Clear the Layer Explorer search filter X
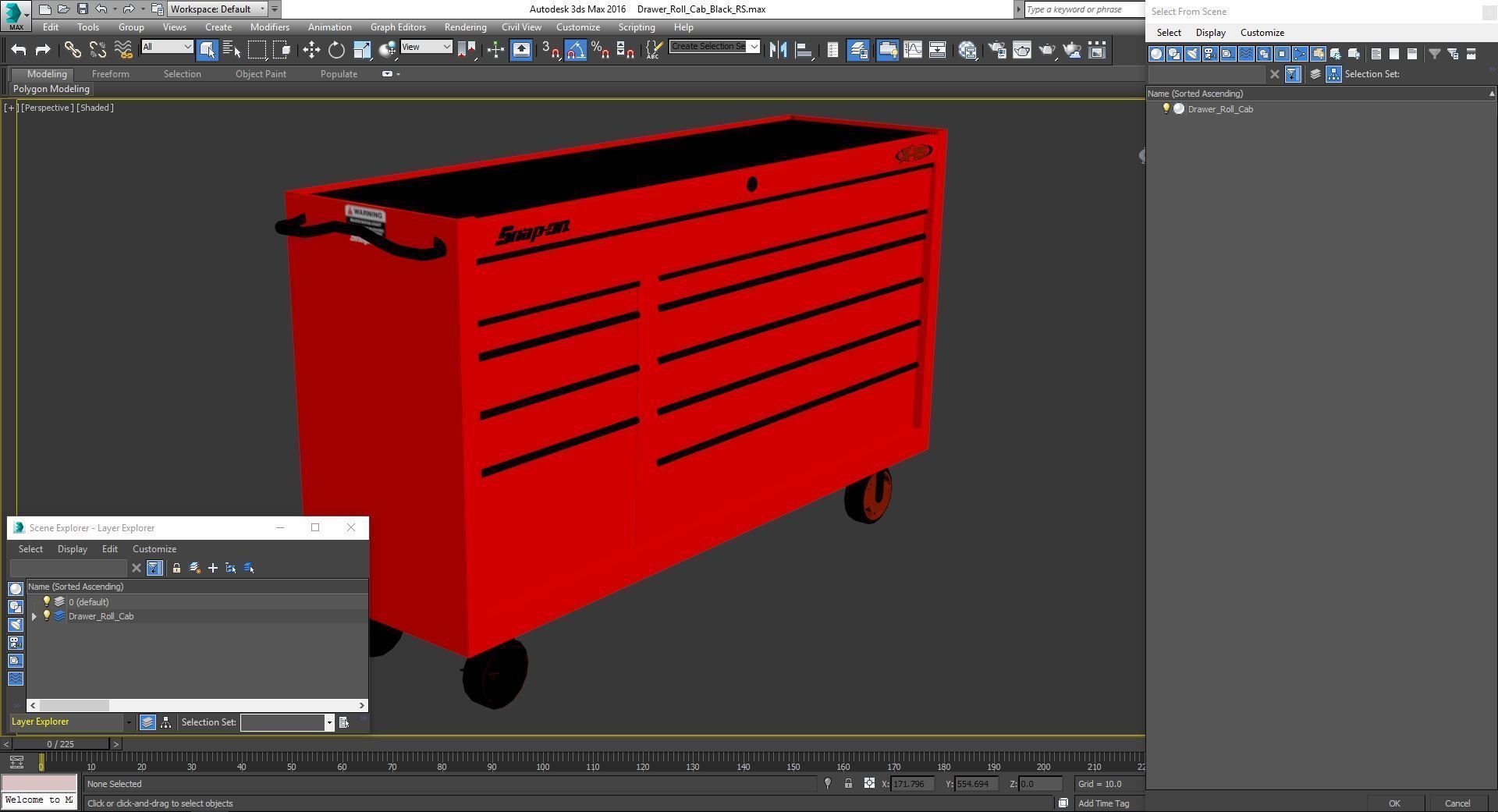The width and height of the screenshot is (1498, 812). point(136,568)
